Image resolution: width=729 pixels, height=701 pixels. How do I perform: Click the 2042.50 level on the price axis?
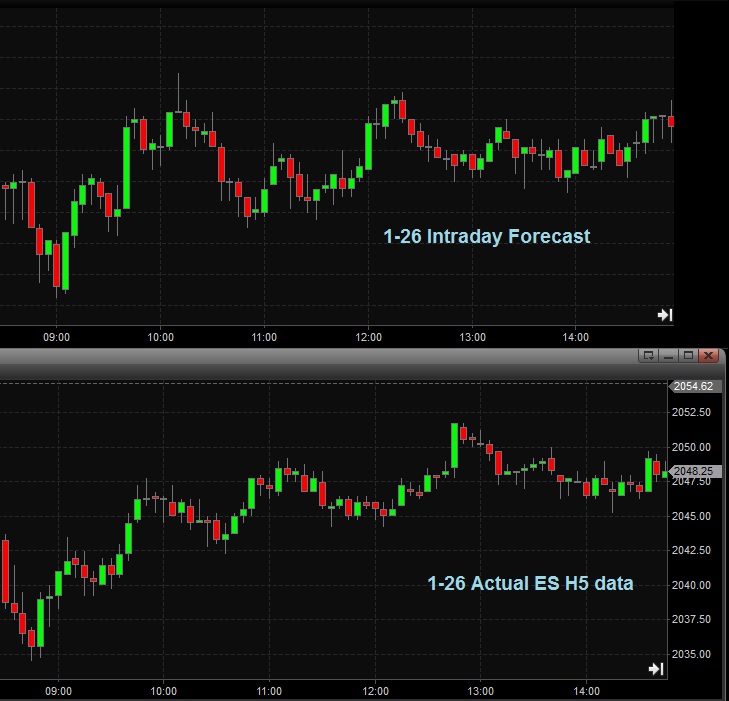pyautogui.click(x=692, y=550)
